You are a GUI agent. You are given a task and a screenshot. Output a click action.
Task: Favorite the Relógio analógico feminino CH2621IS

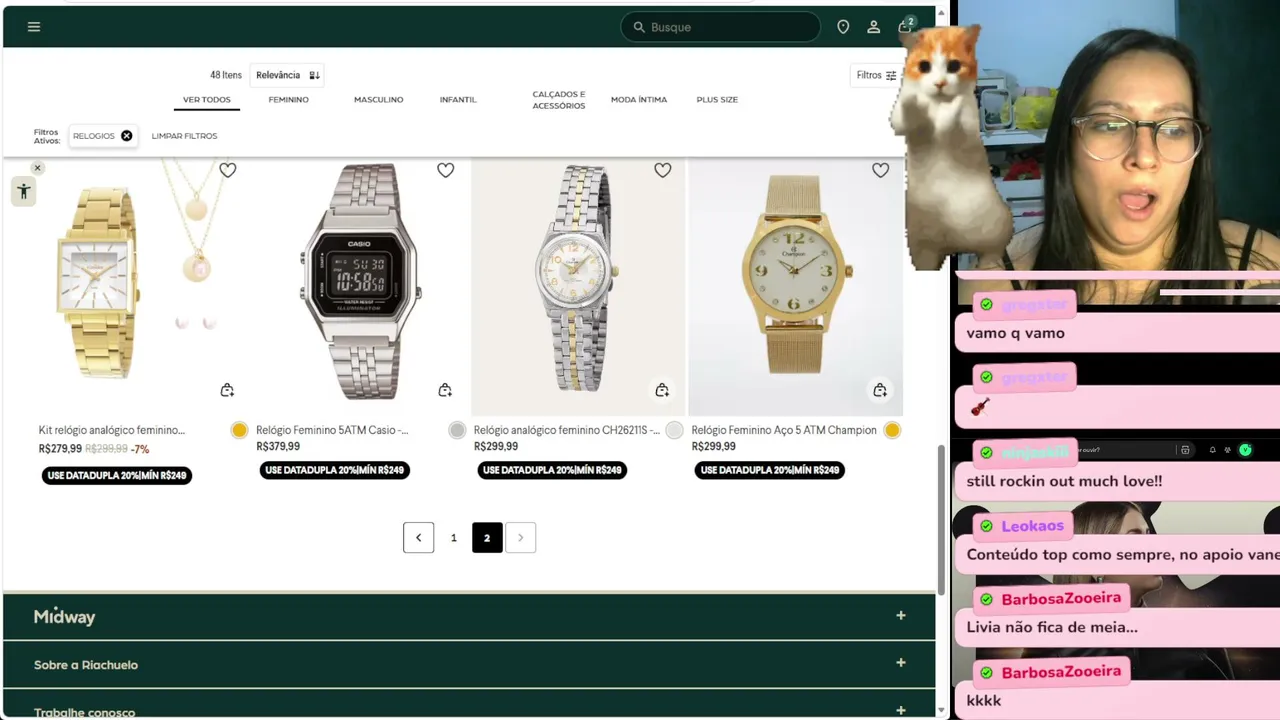(x=662, y=171)
